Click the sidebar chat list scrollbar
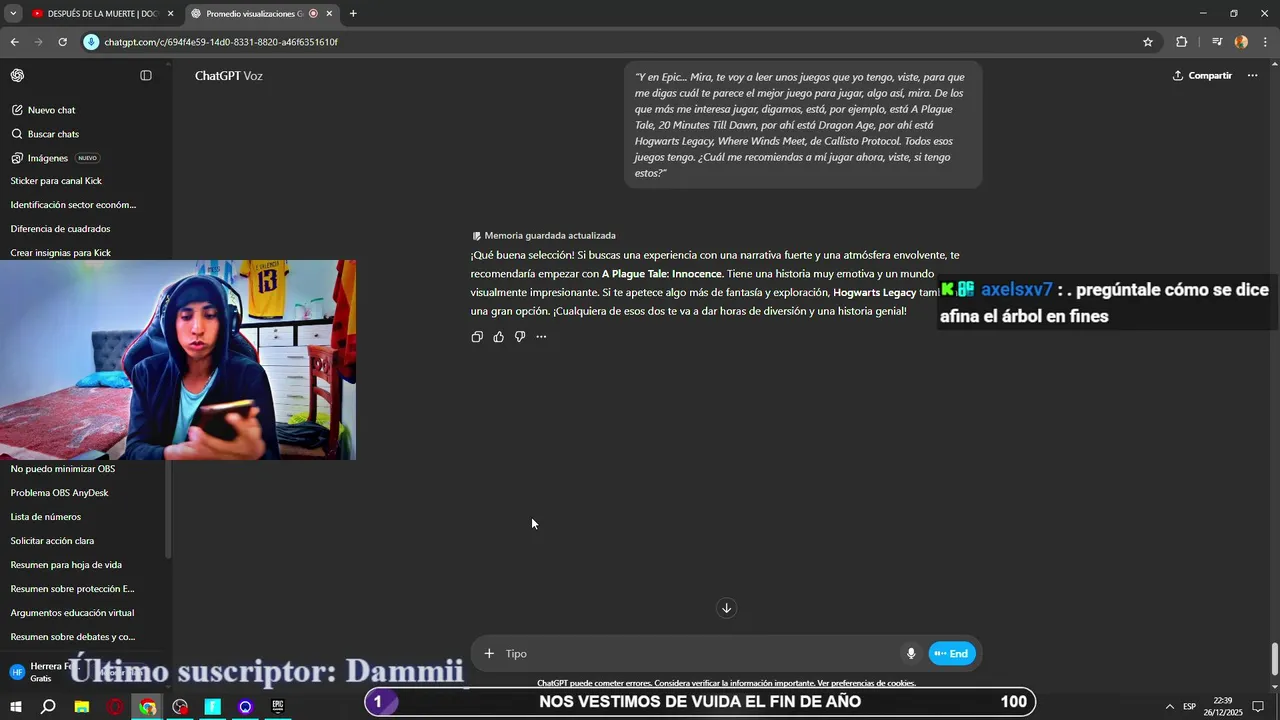1280x720 pixels. (x=168, y=508)
